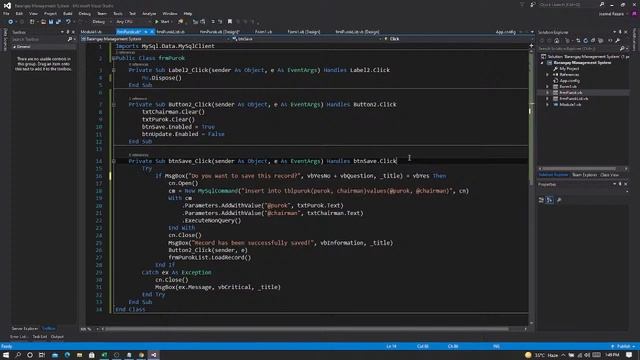Click the Collapse All icon in Solution Explorer
Viewport: 640px width, 360px height.
(x=593, y=40)
